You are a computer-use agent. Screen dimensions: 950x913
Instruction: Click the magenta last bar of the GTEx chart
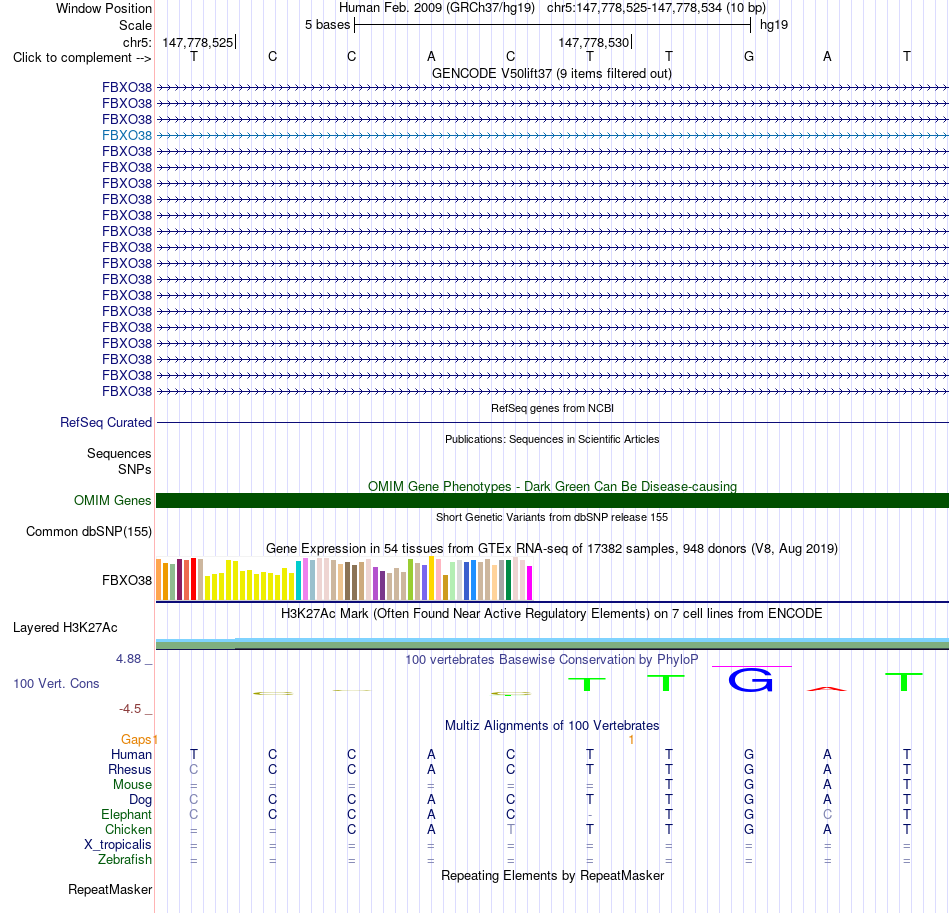coord(530,583)
